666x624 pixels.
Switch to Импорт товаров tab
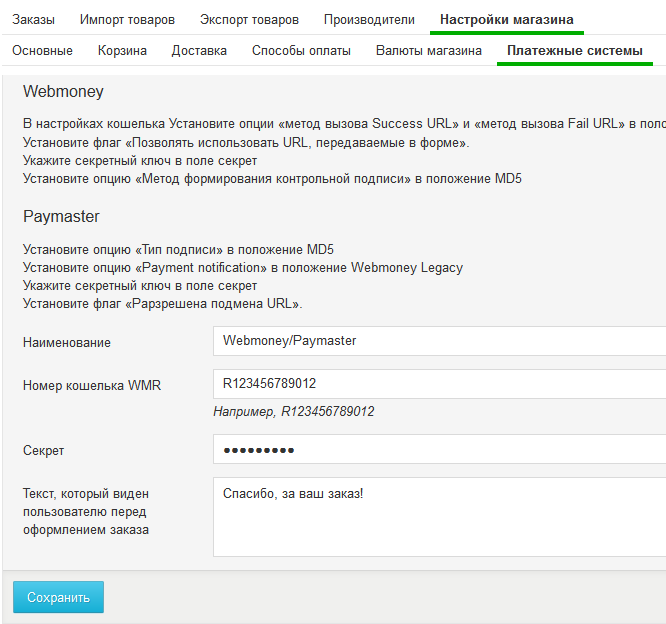(x=127, y=20)
